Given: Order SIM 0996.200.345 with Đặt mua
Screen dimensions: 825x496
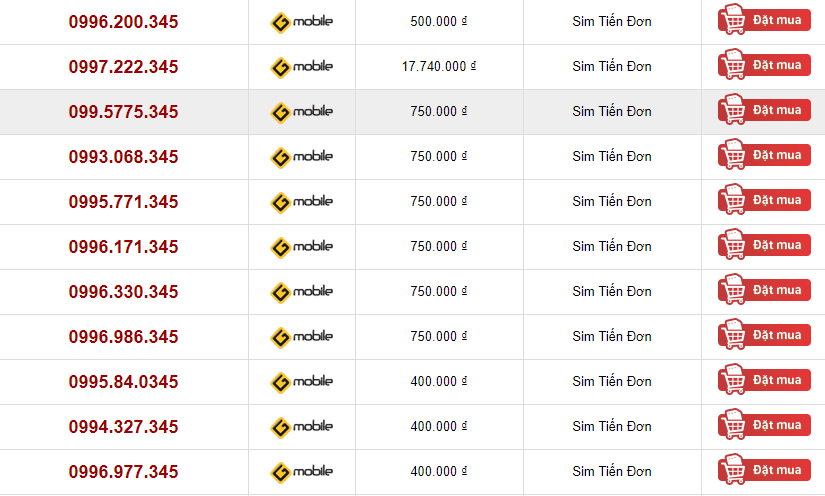Looking at the screenshot, I should (764, 19).
